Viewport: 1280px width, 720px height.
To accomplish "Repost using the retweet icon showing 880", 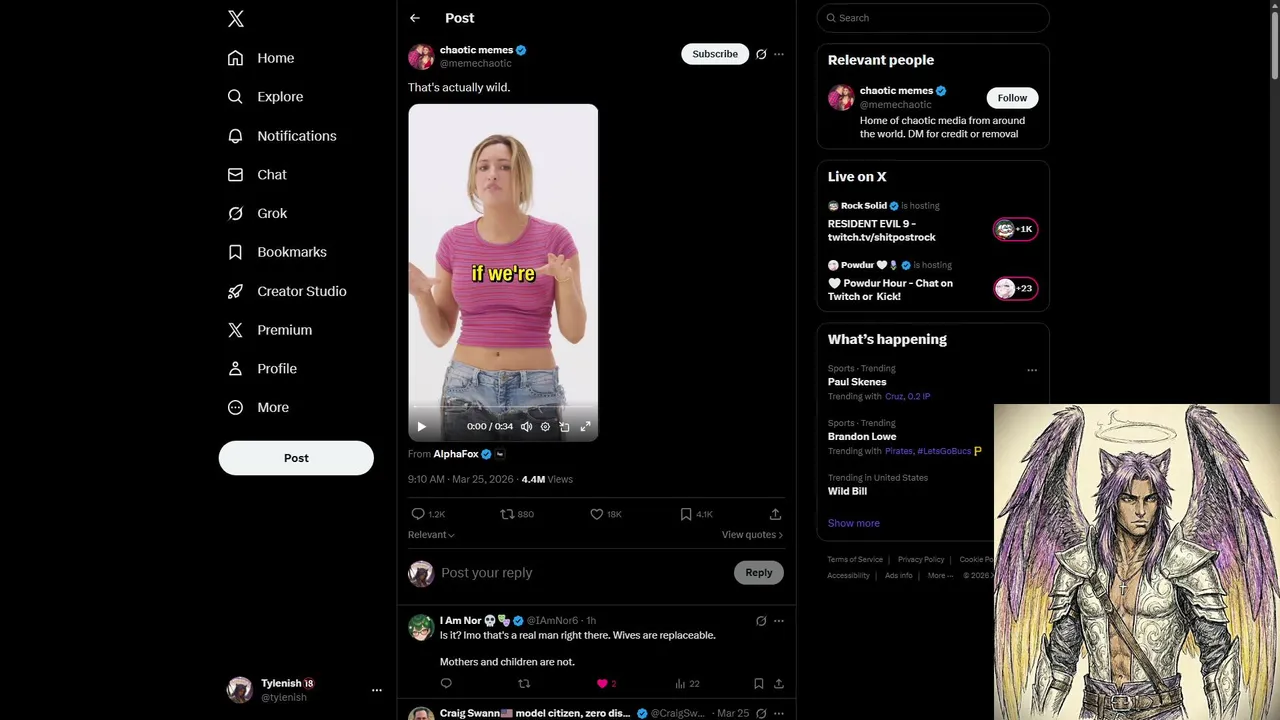I will point(517,514).
